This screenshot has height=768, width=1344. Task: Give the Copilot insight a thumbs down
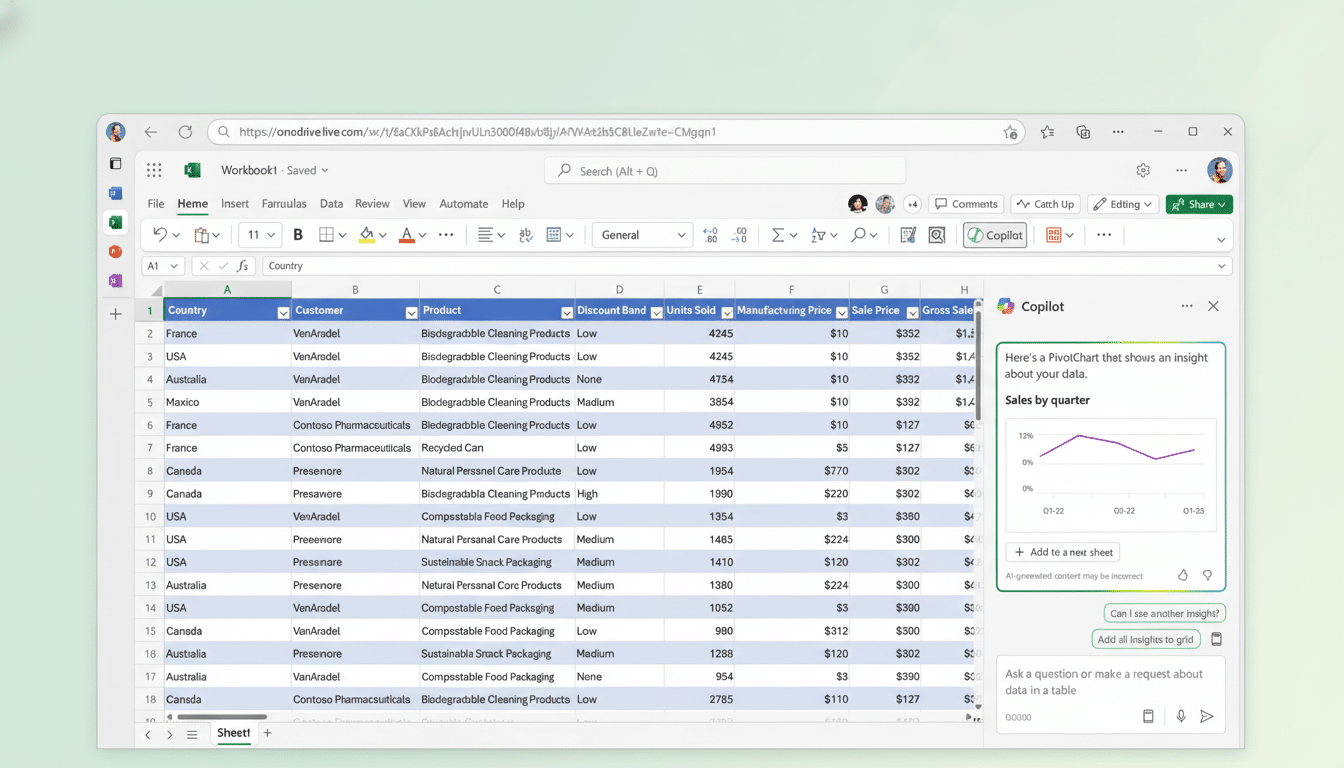pos(1207,575)
